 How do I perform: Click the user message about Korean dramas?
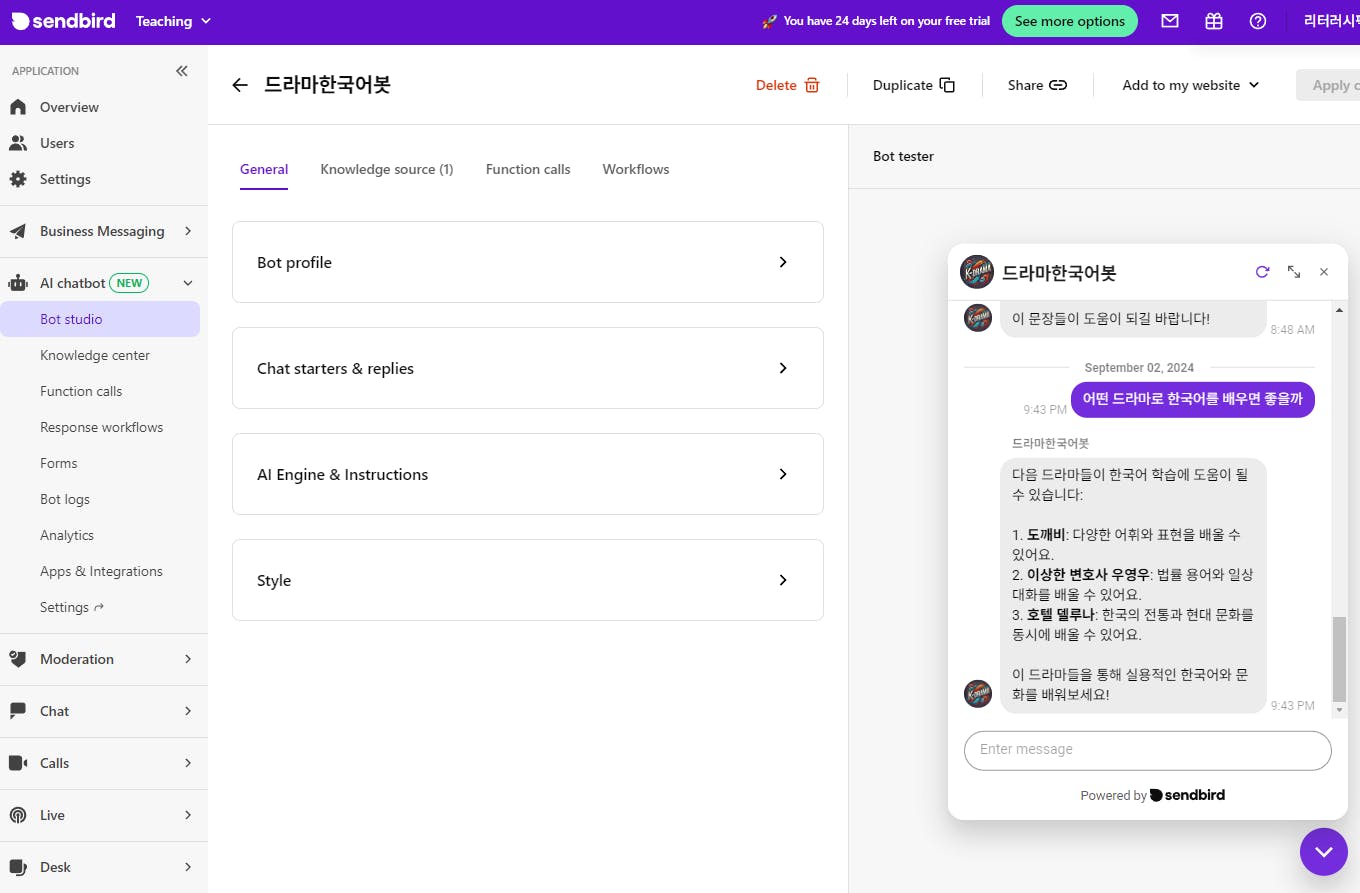1193,399
